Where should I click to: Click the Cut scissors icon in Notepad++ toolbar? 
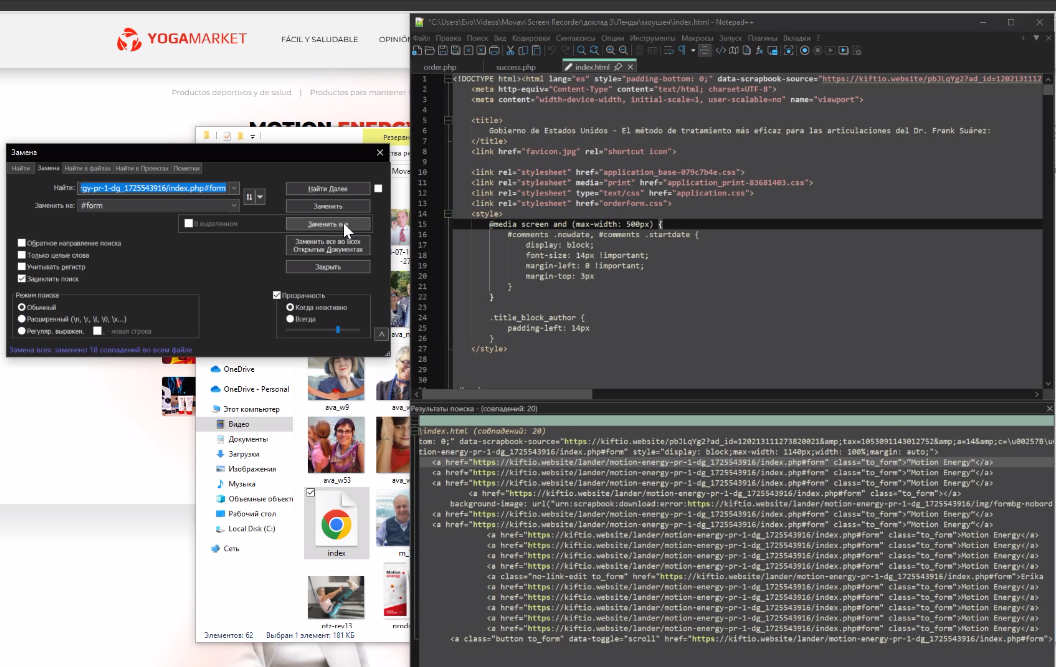pyautogui.click(x=510, y=50)
